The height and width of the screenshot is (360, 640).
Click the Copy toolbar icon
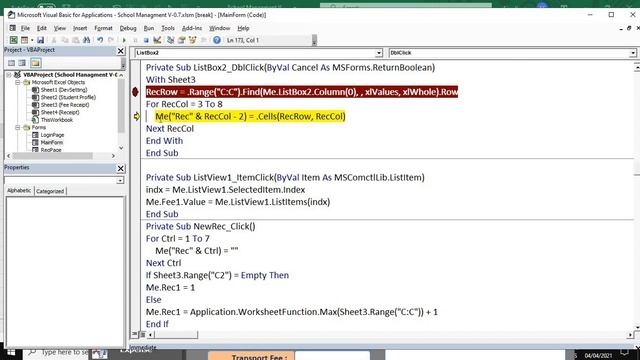coord(64,40)
